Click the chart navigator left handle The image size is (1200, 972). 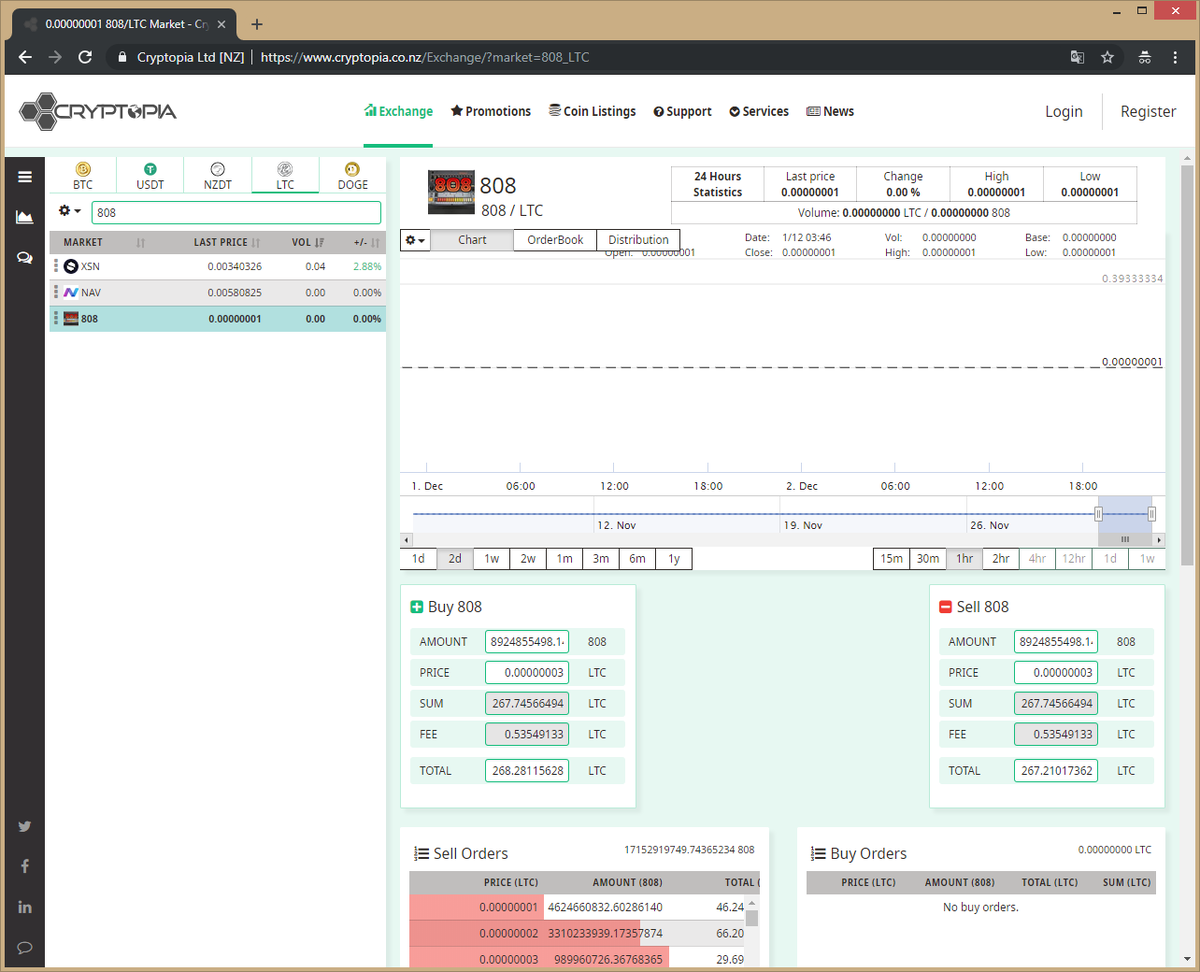pyautogui.click(x=1098, y=514)
